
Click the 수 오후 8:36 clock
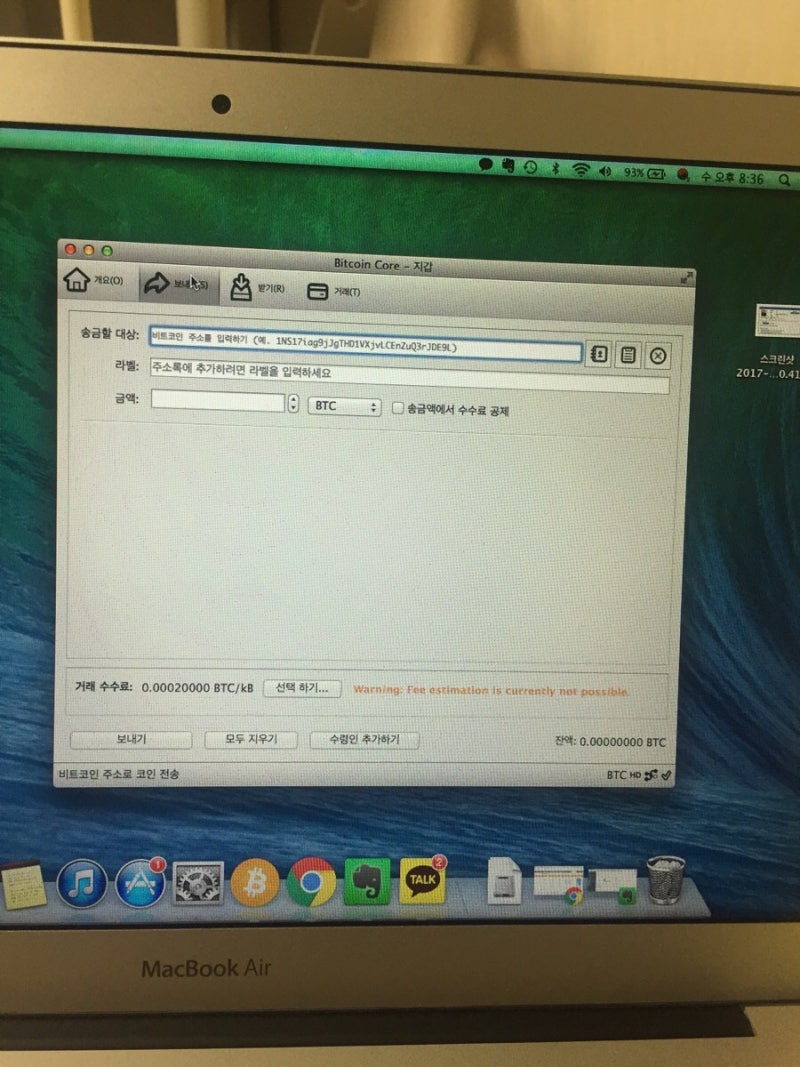pos(732,178)
